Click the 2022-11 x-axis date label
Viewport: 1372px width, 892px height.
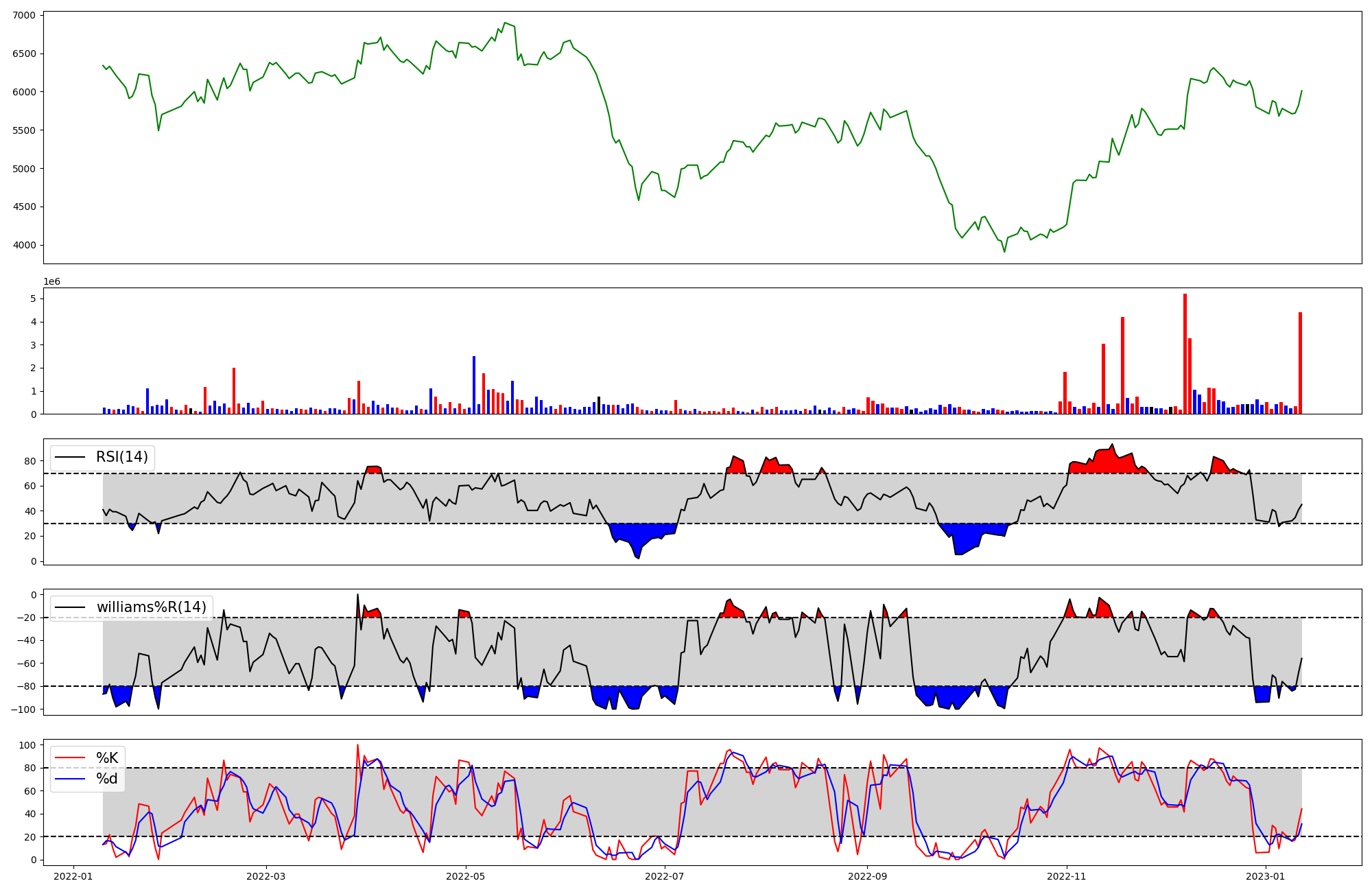(x=1067, y=876)
